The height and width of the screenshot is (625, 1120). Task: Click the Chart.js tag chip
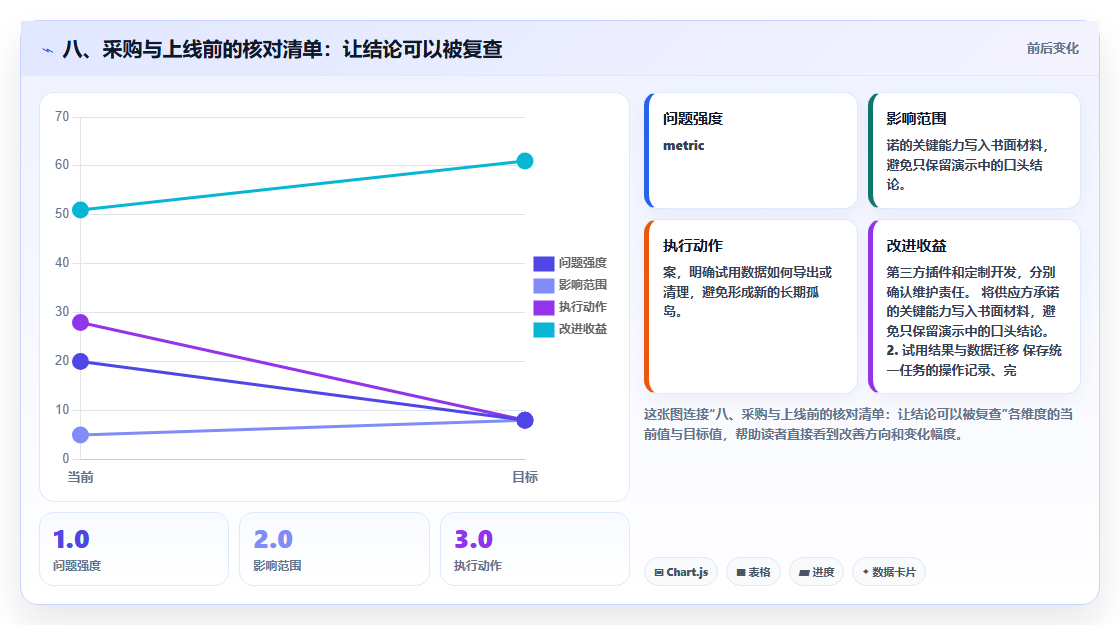[681, 572]
